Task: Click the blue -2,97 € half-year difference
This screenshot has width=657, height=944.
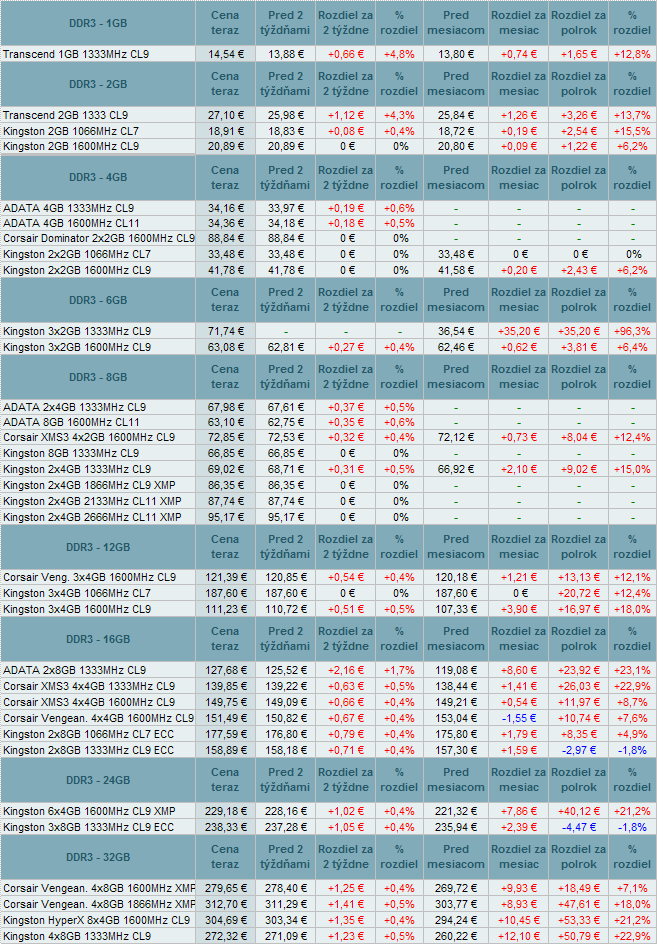Action: coord(579,750)
